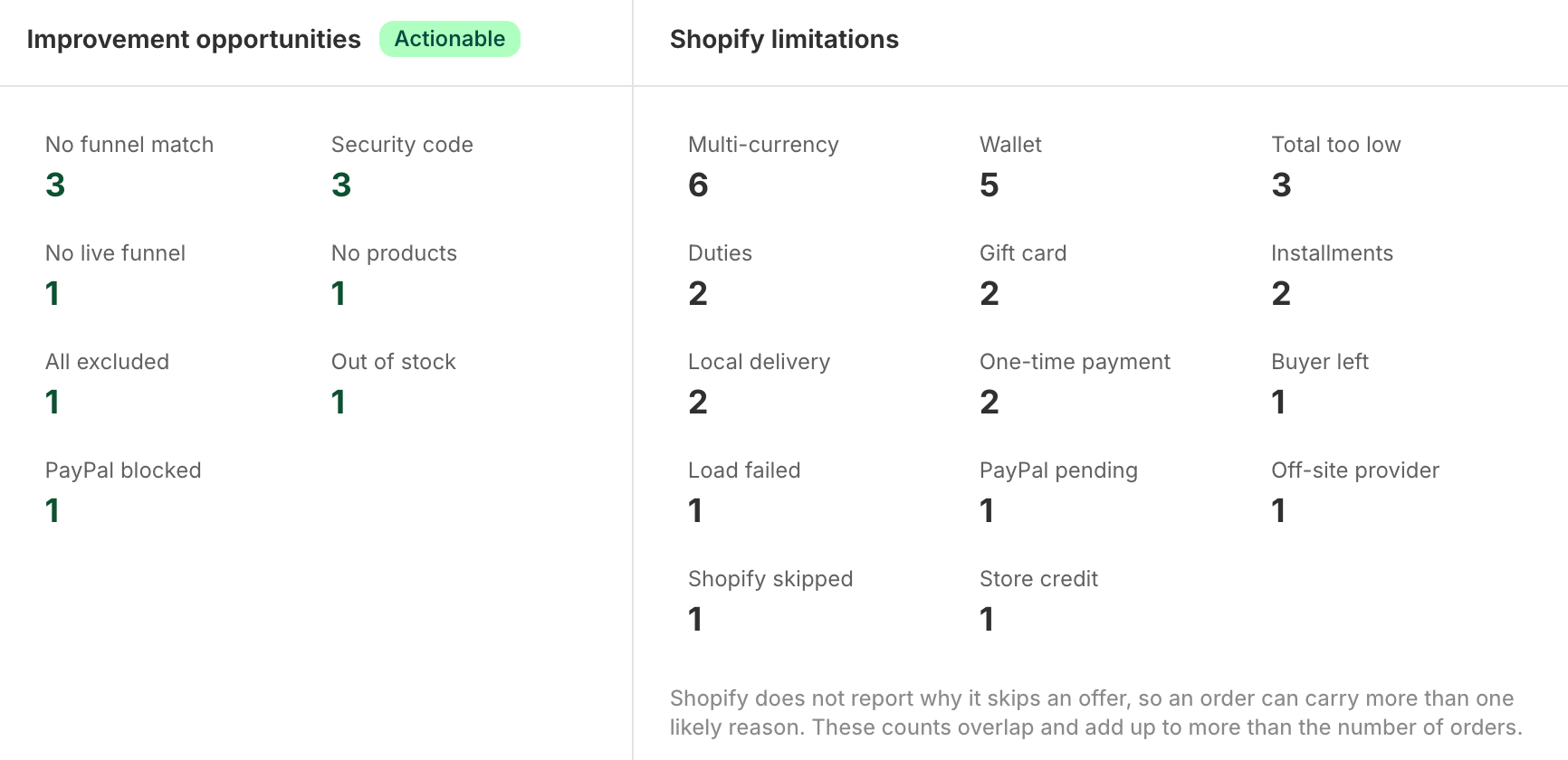The height and width of the screenshot is (760, 1568).
Task: Open the No live funnel stat
Action: (115, 275)
